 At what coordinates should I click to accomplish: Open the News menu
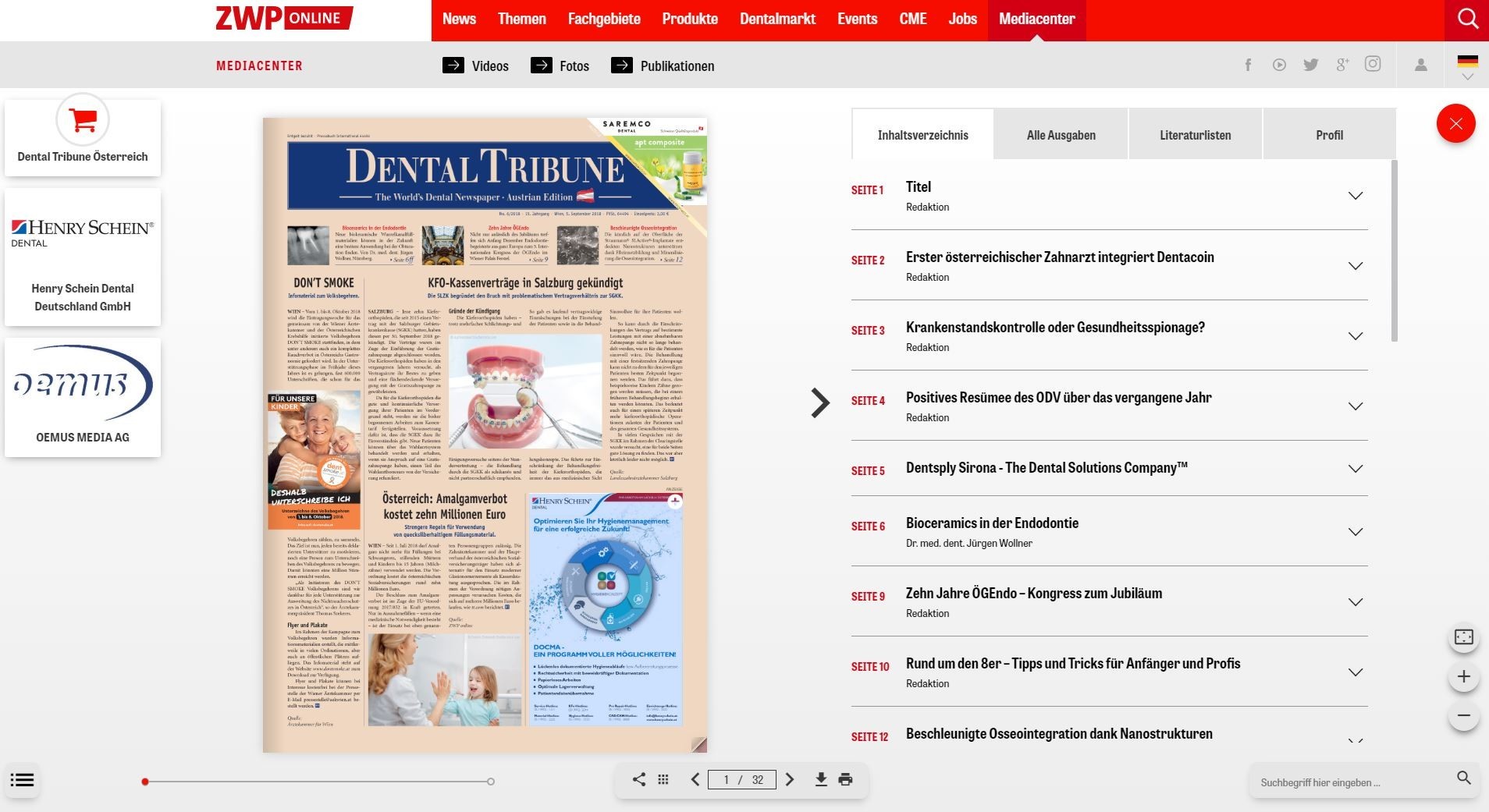click(459, 19)
